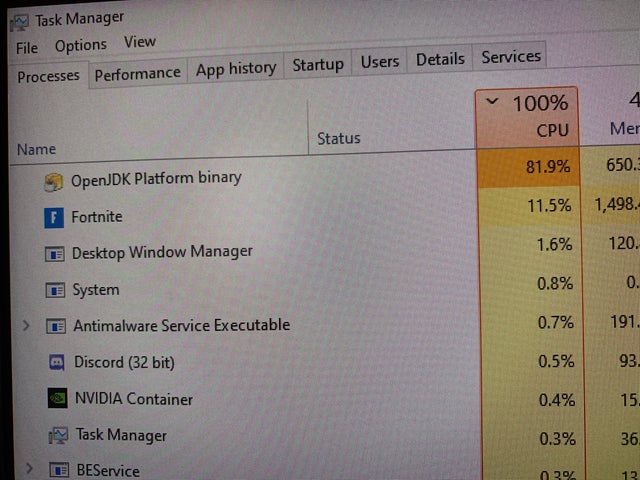This screenshot has height=480, width=640.
Task: Sort processes by the Name column
Action: point(36,149)
